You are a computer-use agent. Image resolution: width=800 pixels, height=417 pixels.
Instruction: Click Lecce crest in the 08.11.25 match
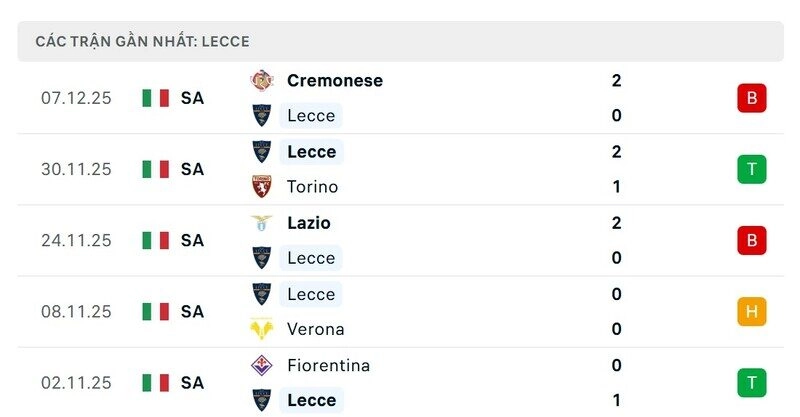coord(262,294)
